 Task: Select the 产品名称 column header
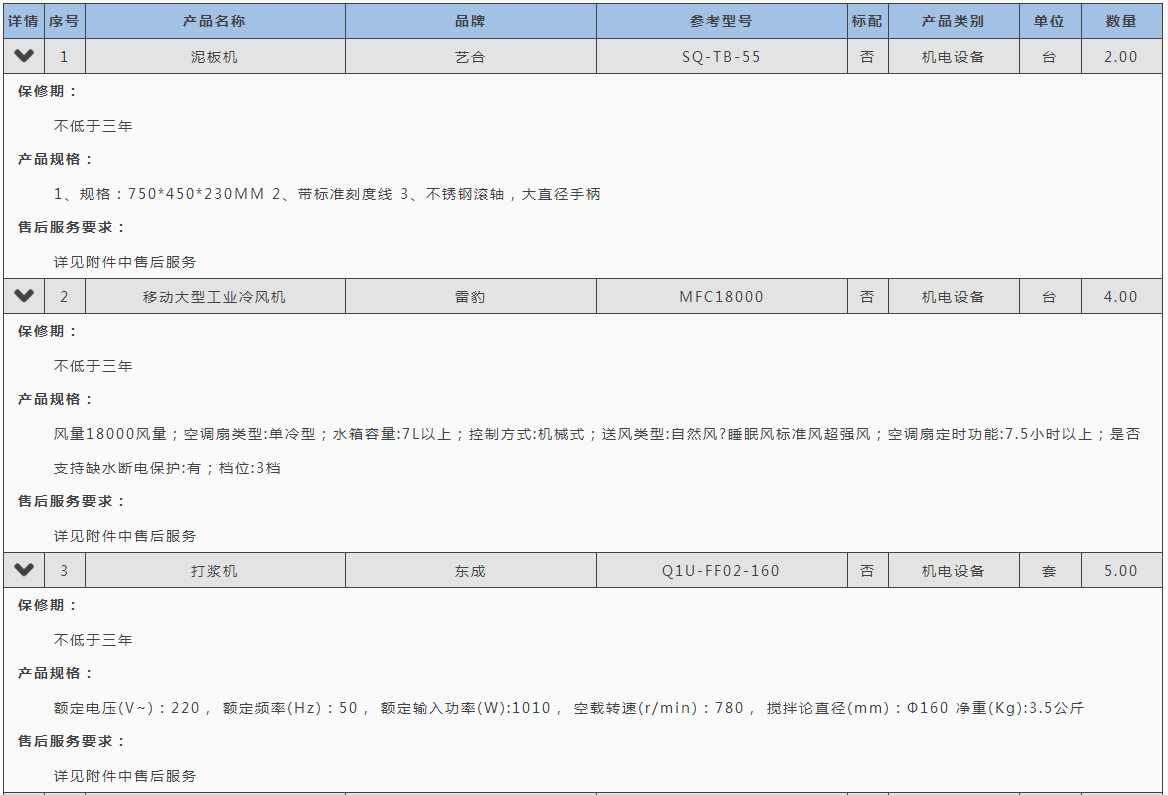[x=214, y=21]
